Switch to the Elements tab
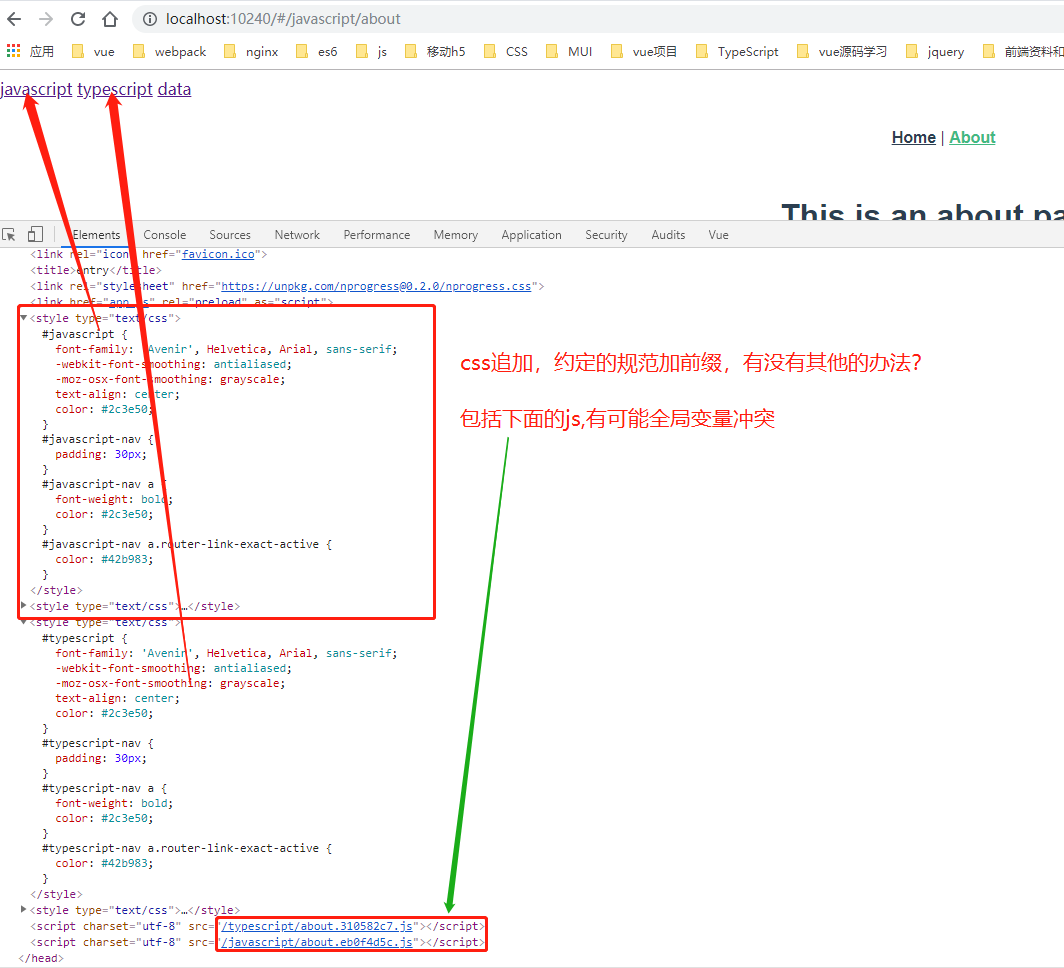The height and width of the screenshot is (968, 1064). tap(96, 235)
